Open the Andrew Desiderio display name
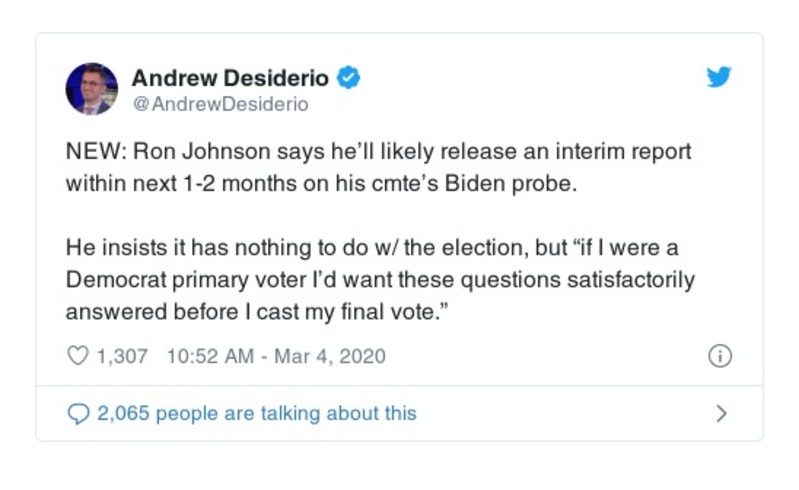Viewport: 799px width, 490px height. 230,77
